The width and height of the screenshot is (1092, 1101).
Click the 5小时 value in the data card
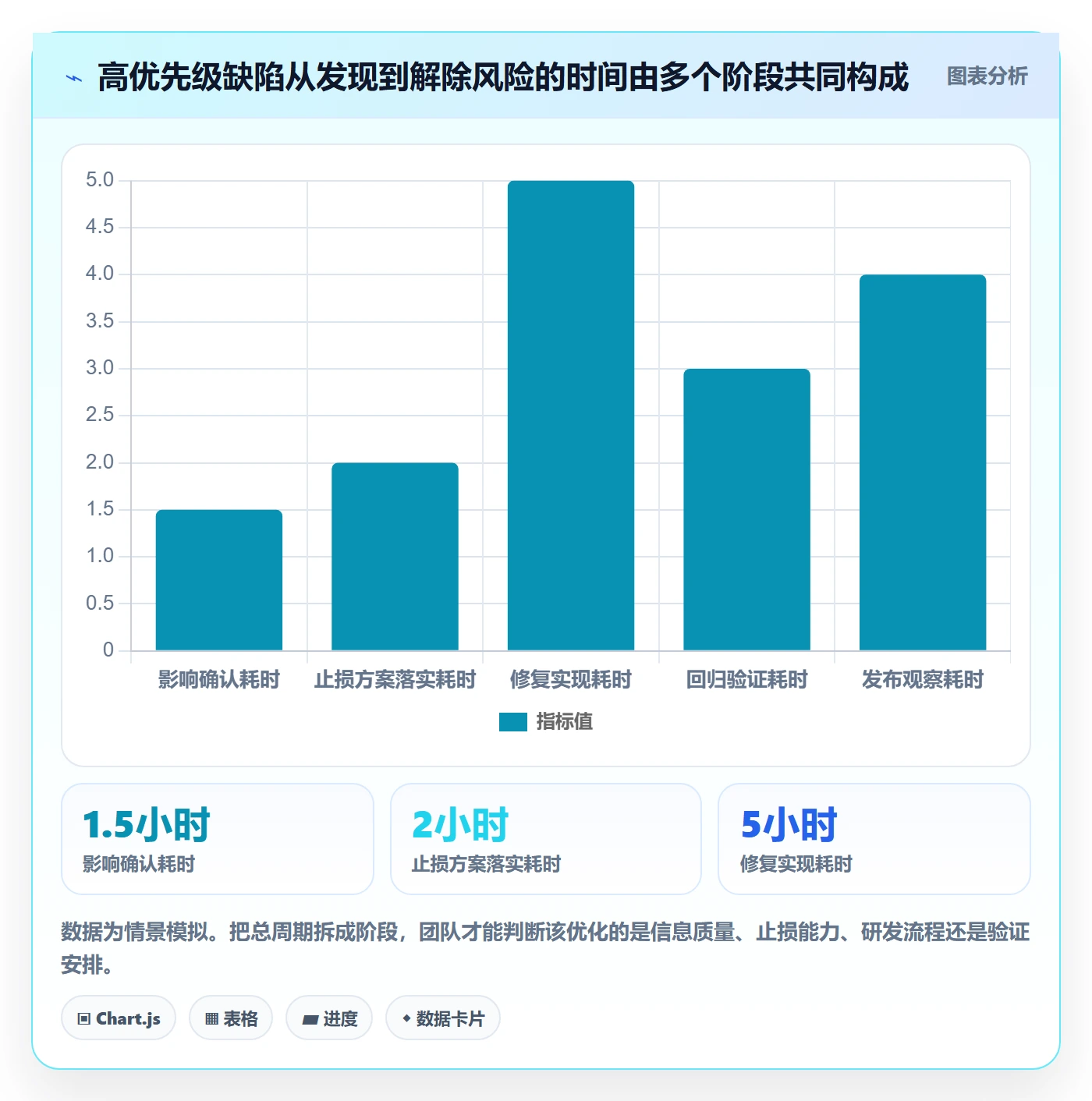pyautogui.click(x=789, y=825)
